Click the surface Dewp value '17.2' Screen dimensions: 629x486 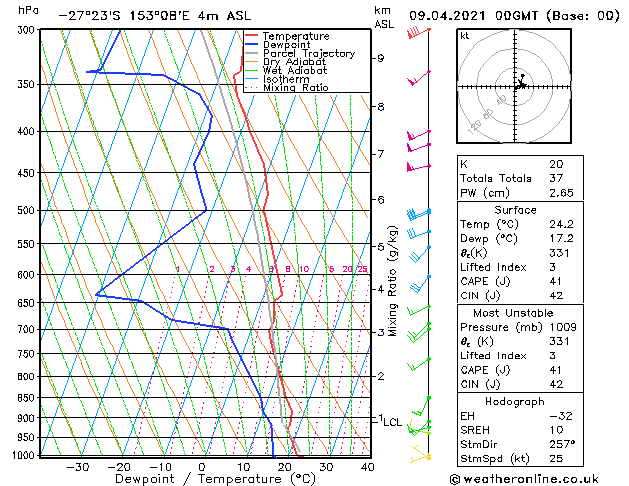561,239
